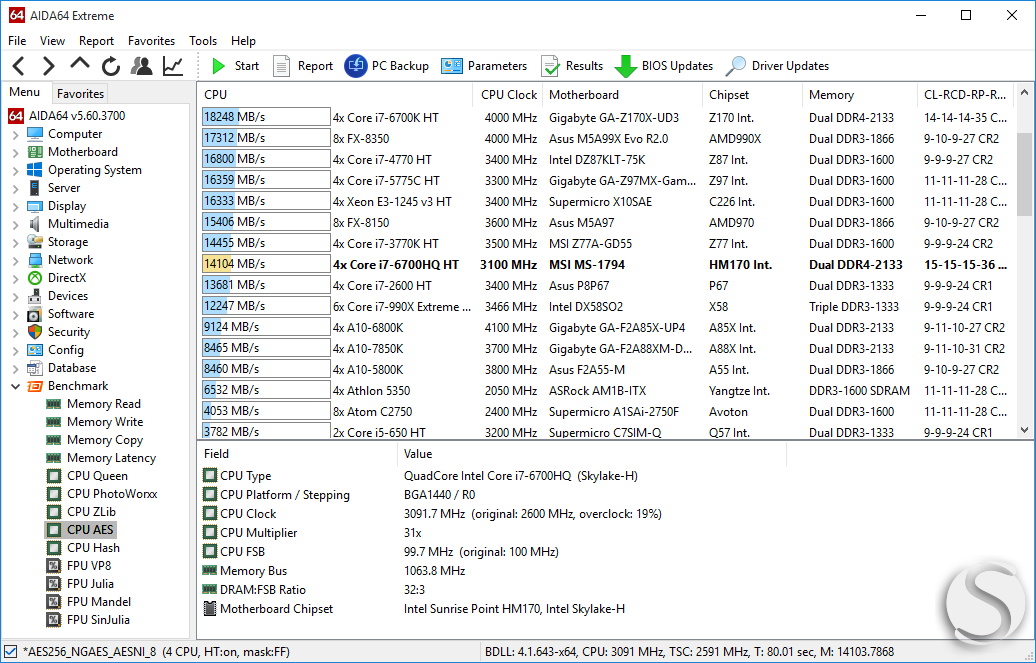Screen dimensions: 1036x663
Task: Expand the Display tree node
Action: [16, 206]
